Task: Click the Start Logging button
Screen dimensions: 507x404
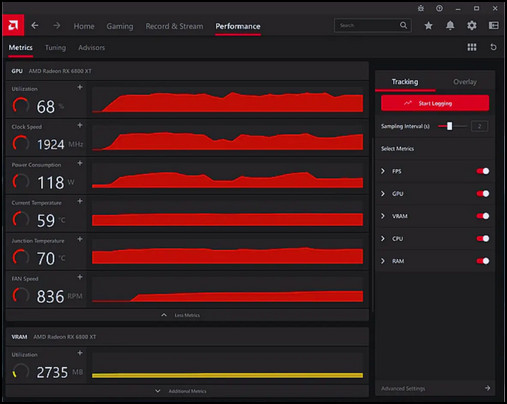Action: coord(435,103)
